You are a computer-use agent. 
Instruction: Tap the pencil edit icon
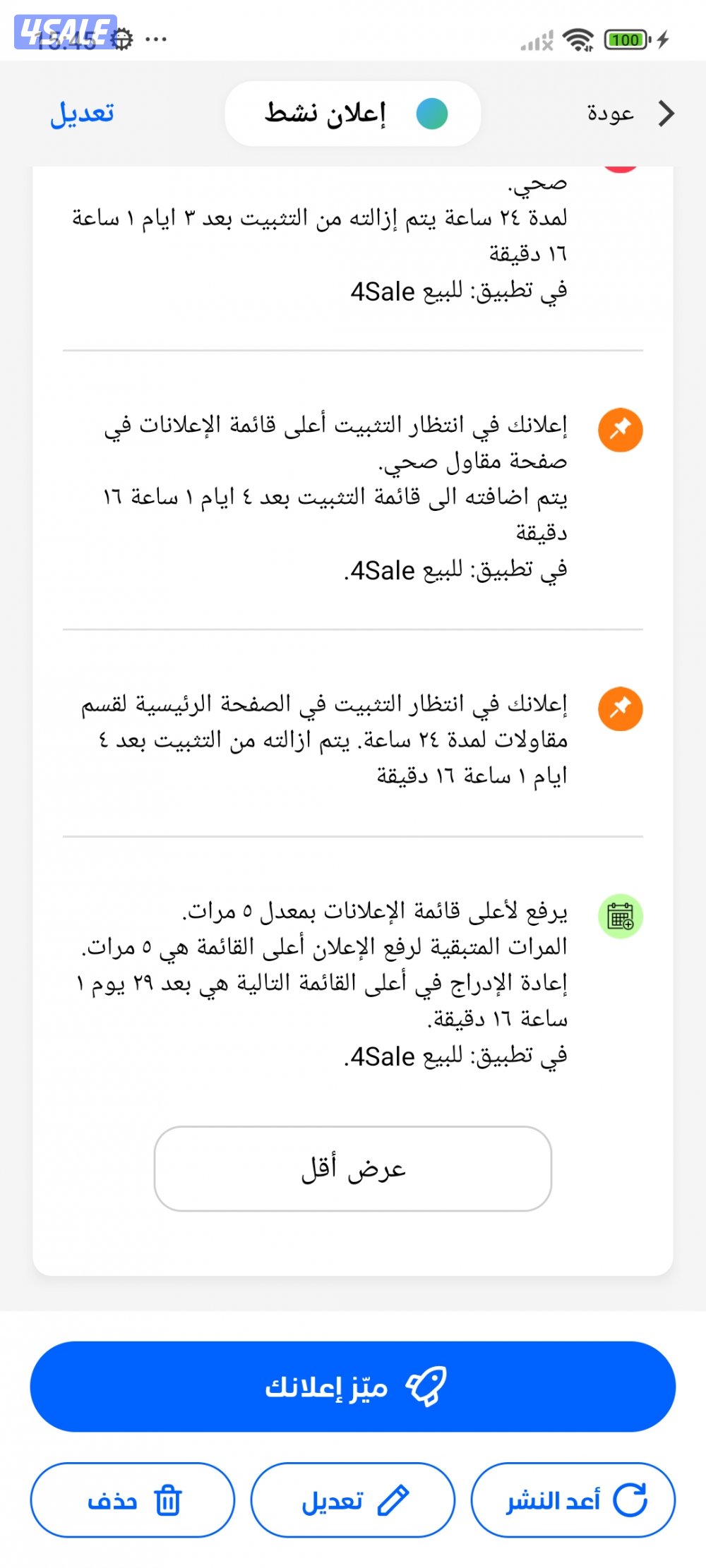click(393, 1500)
